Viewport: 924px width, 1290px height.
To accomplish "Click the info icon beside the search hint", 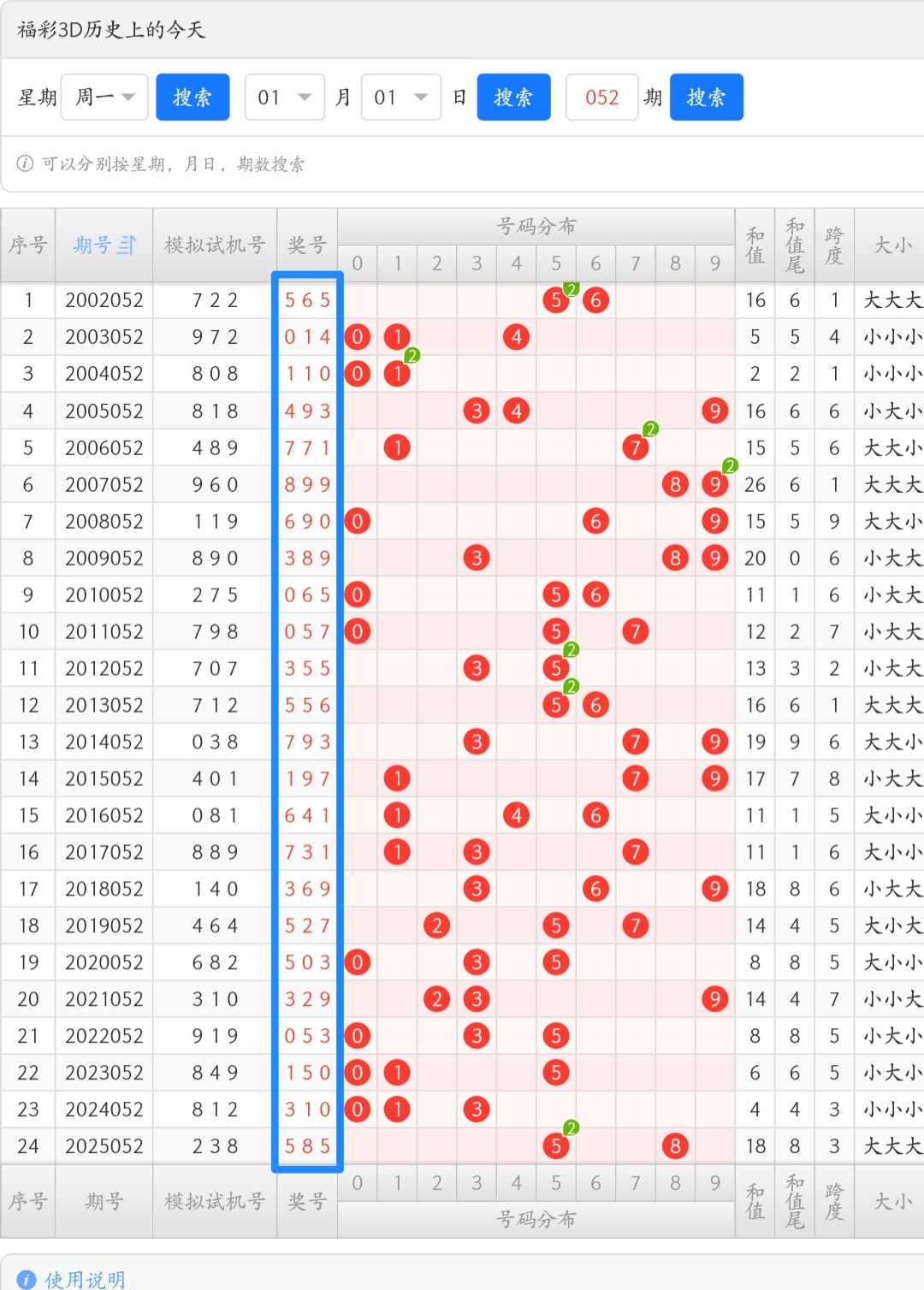I will tap(26, 163).
